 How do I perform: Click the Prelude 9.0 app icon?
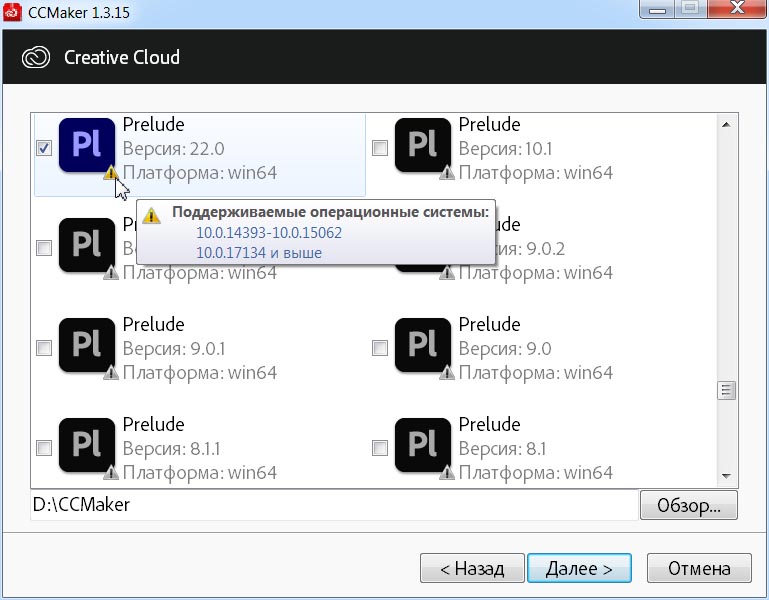pyautogui.click(x=423, y=345)
